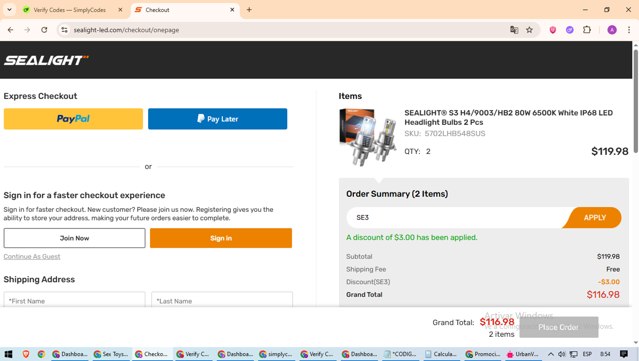Click the Last Name input field
The height and width of the screenshot is (361, 639).
coord(222,301)
